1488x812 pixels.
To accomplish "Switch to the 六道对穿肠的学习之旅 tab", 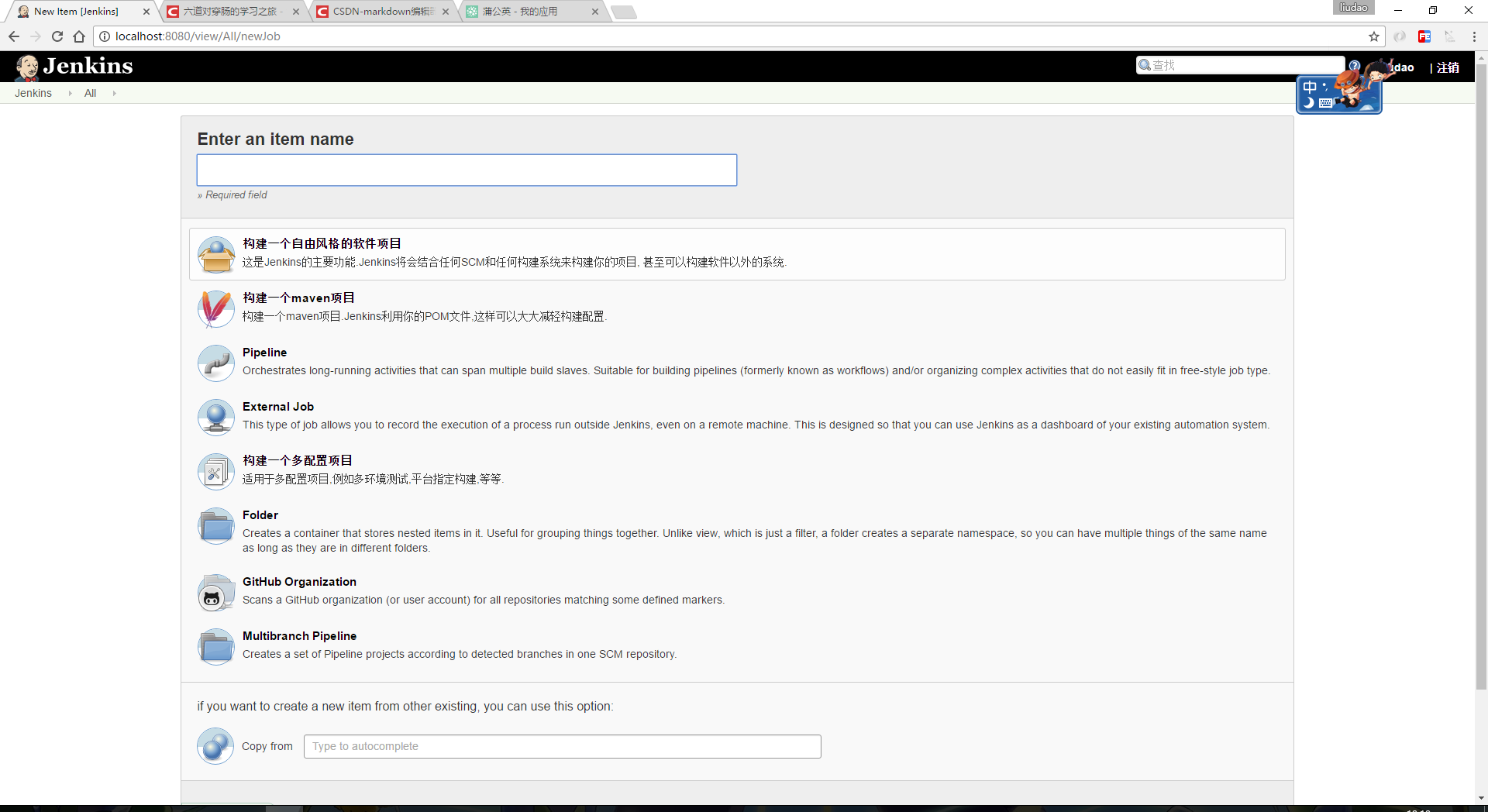I will click(231, 12).
